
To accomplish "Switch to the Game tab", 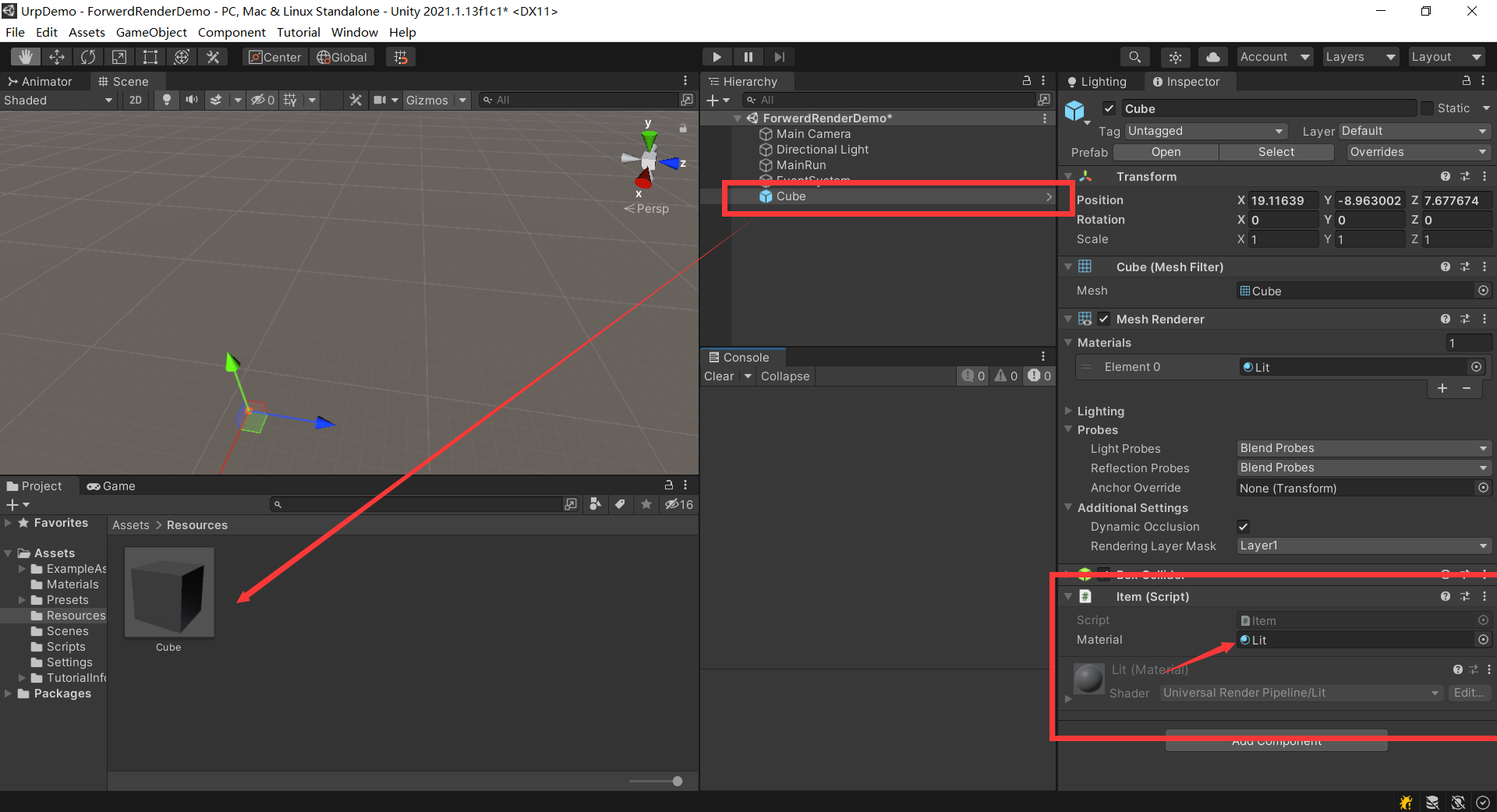I will (x=110, y=485).
